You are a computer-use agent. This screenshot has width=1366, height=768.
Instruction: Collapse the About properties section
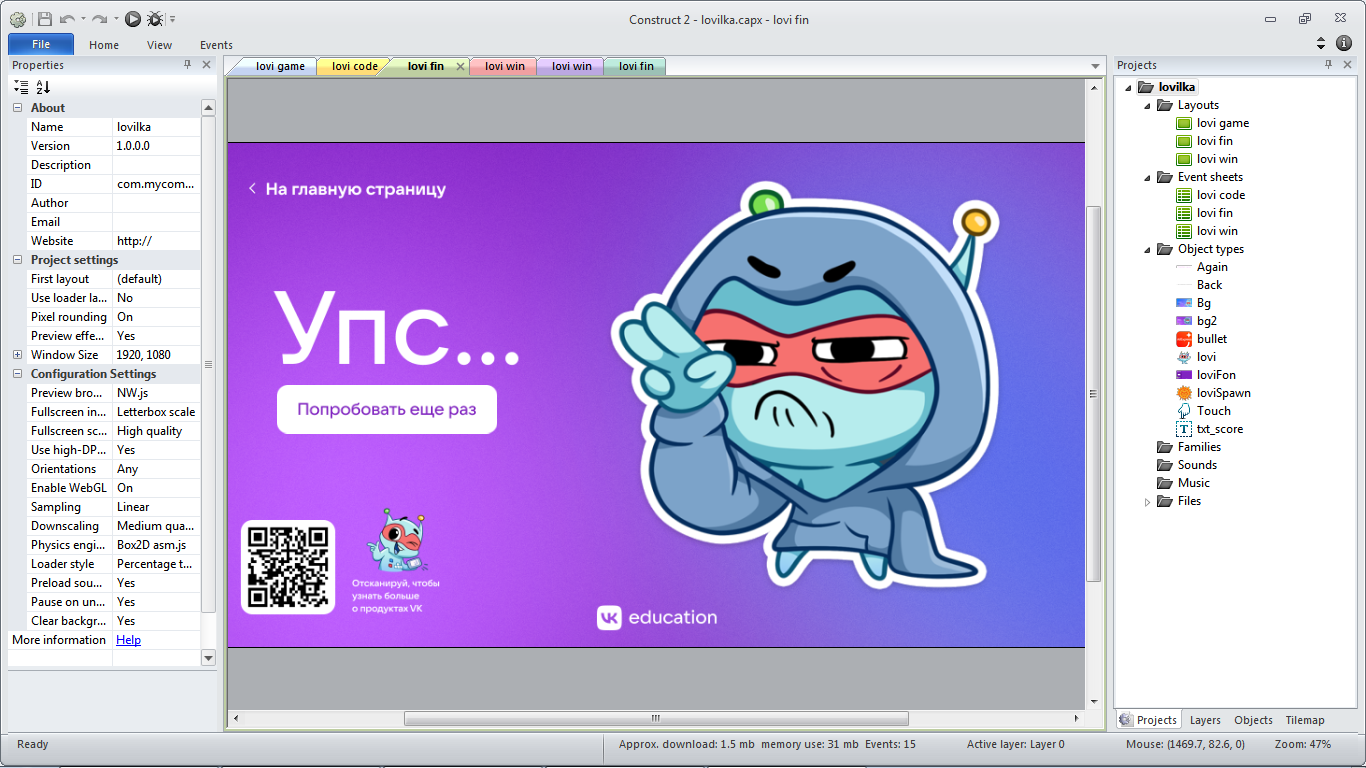pos(17,108)
